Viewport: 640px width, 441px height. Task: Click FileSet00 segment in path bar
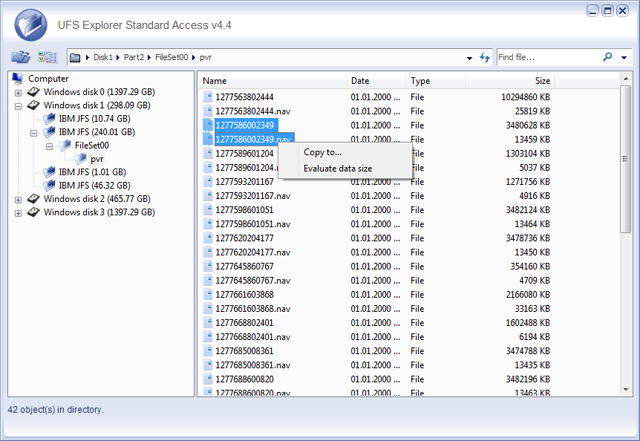pos(171,57)
